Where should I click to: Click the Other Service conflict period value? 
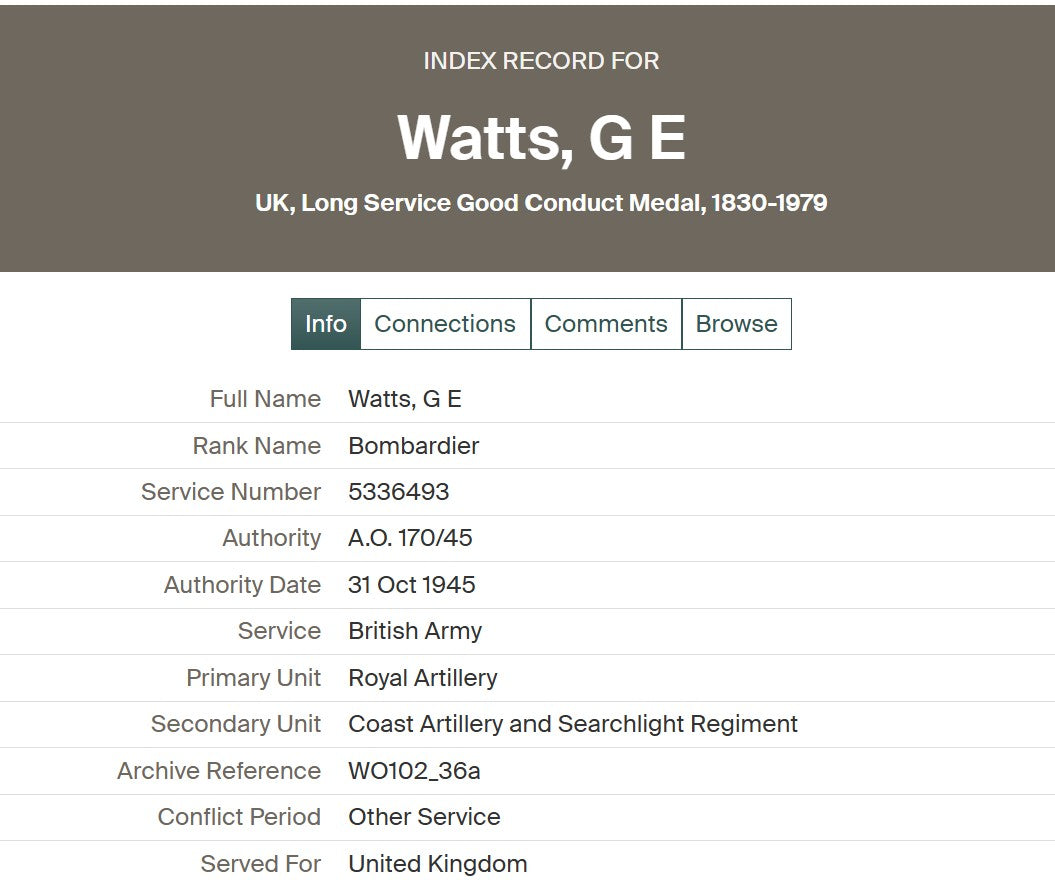coord(425,816)
